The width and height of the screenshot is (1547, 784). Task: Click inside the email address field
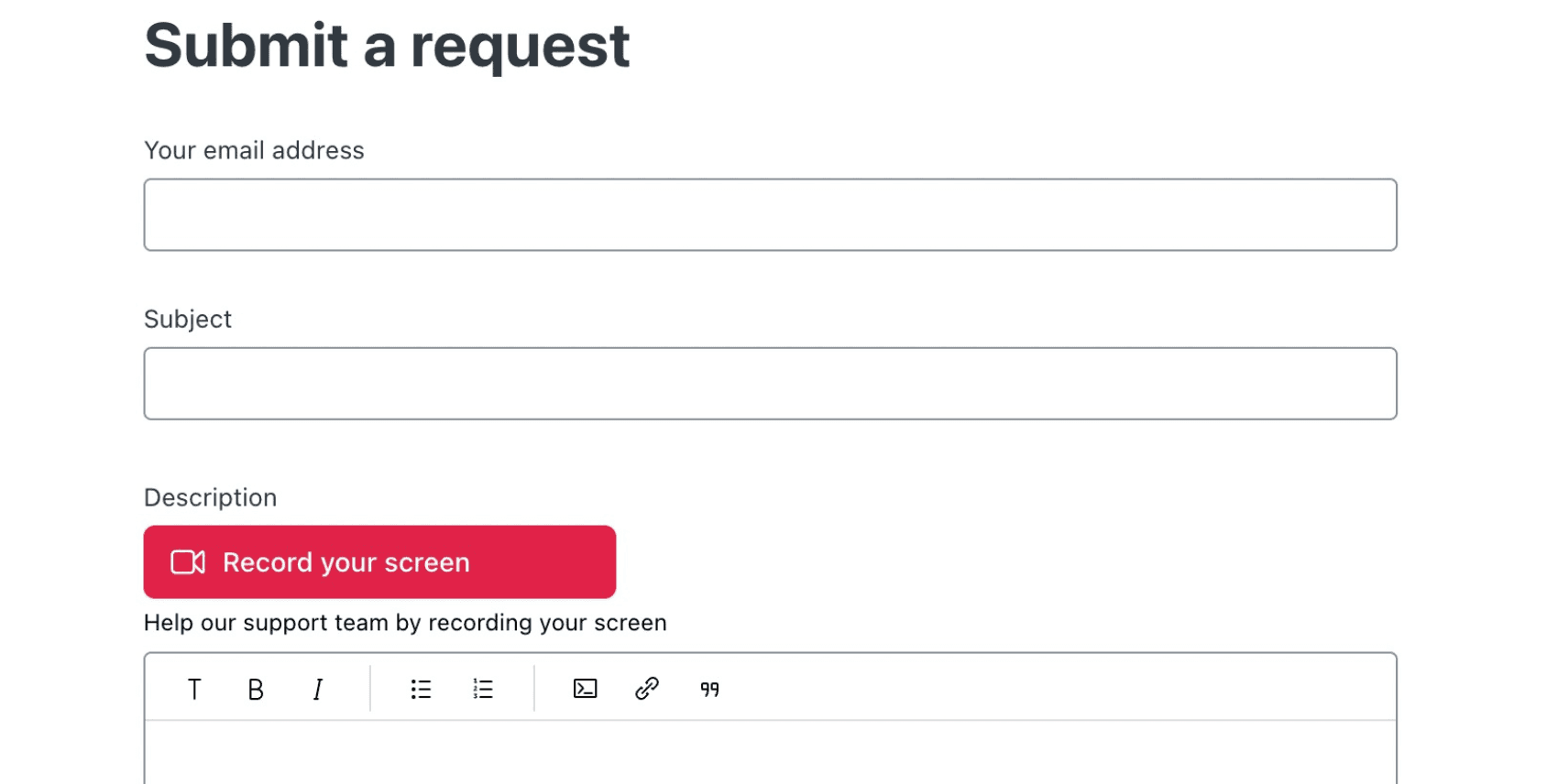click(x=770, y=214)
